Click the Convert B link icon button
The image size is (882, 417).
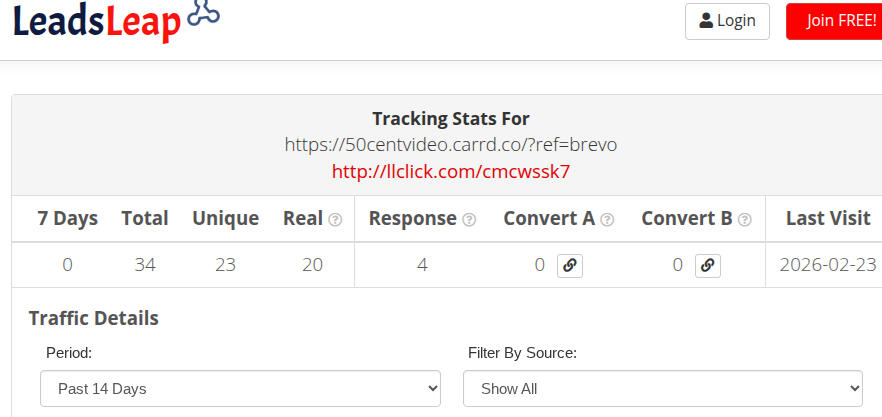pos(707,265)
